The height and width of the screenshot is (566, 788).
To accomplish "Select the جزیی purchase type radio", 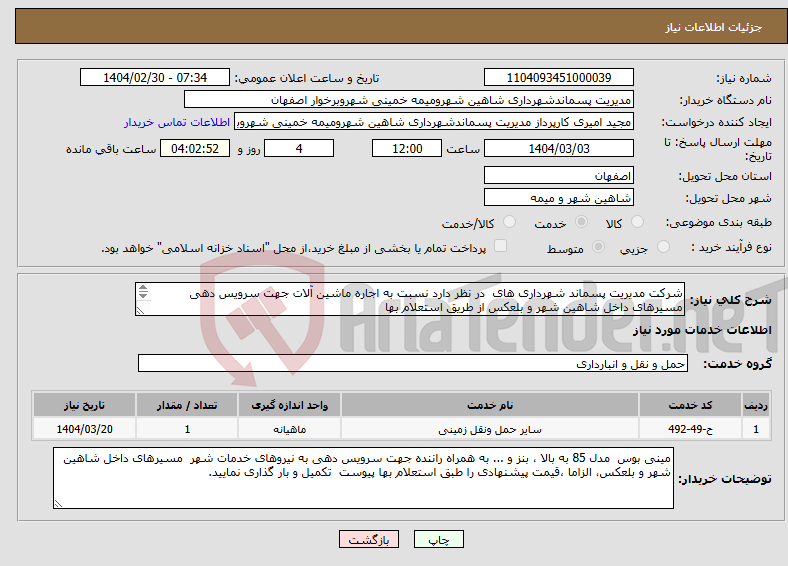I will pos(663,246).
